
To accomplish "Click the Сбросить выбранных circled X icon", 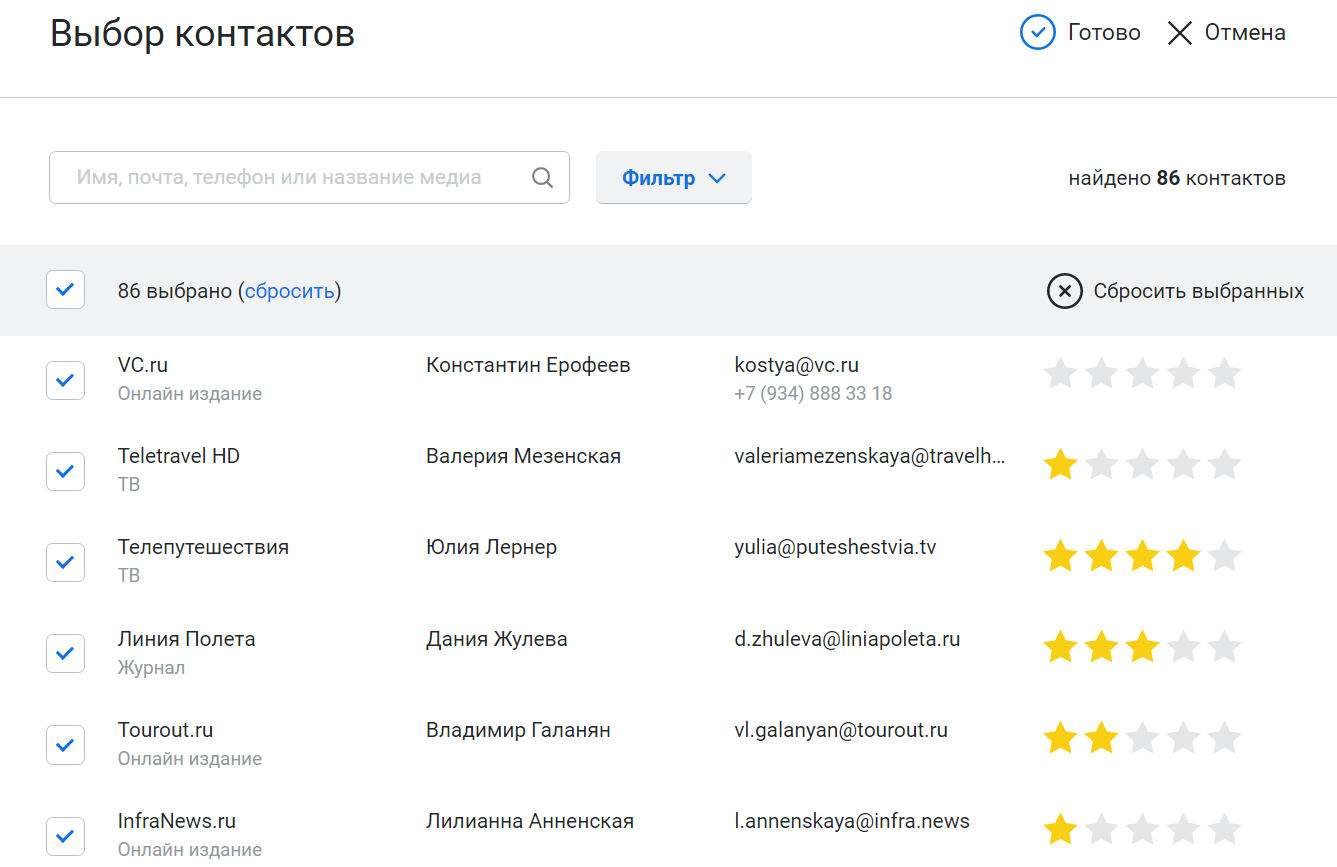I will 1064,291.
